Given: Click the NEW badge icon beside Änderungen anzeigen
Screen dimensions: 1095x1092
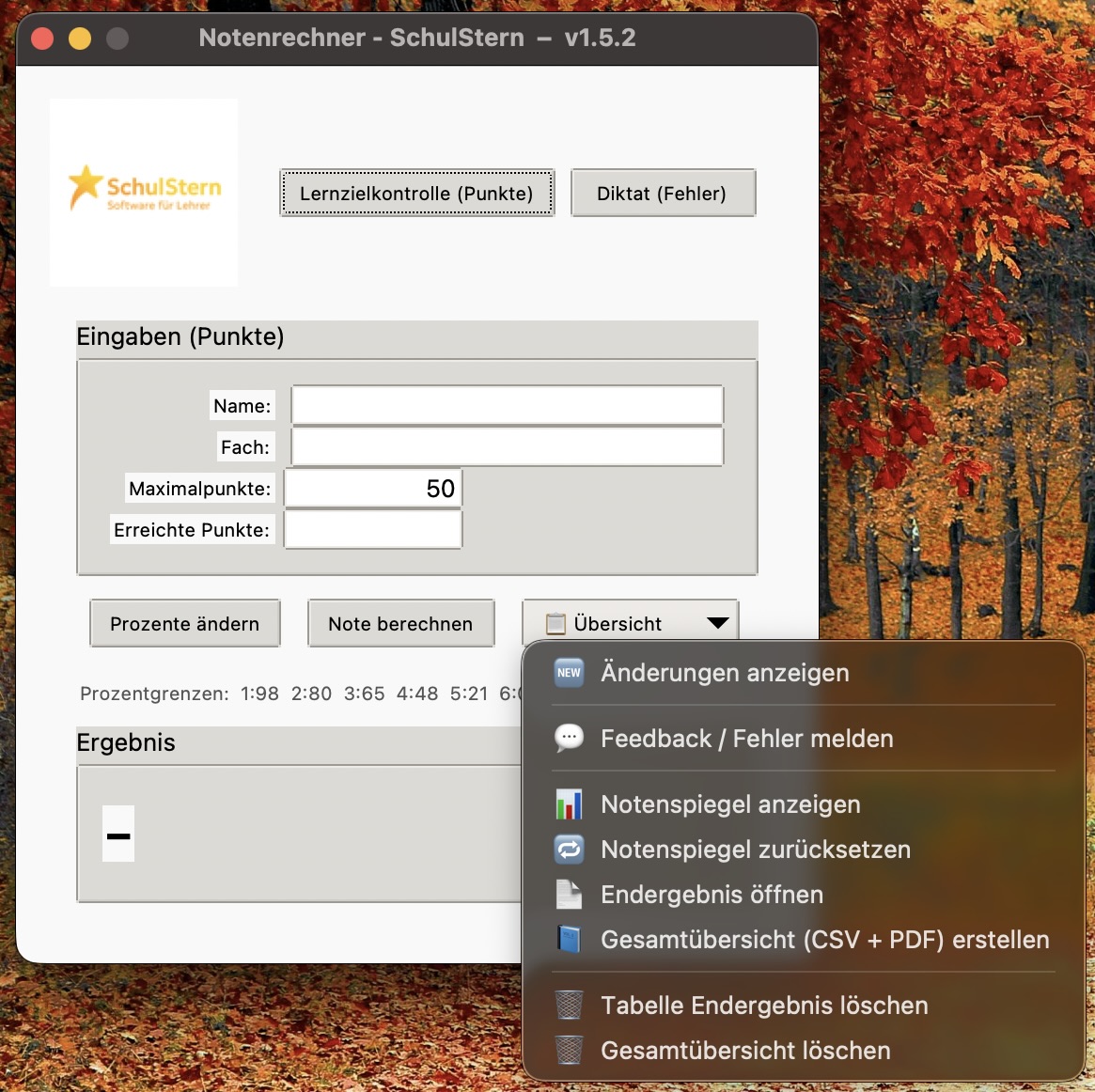Looking at the screenshot, I should 569,673.
